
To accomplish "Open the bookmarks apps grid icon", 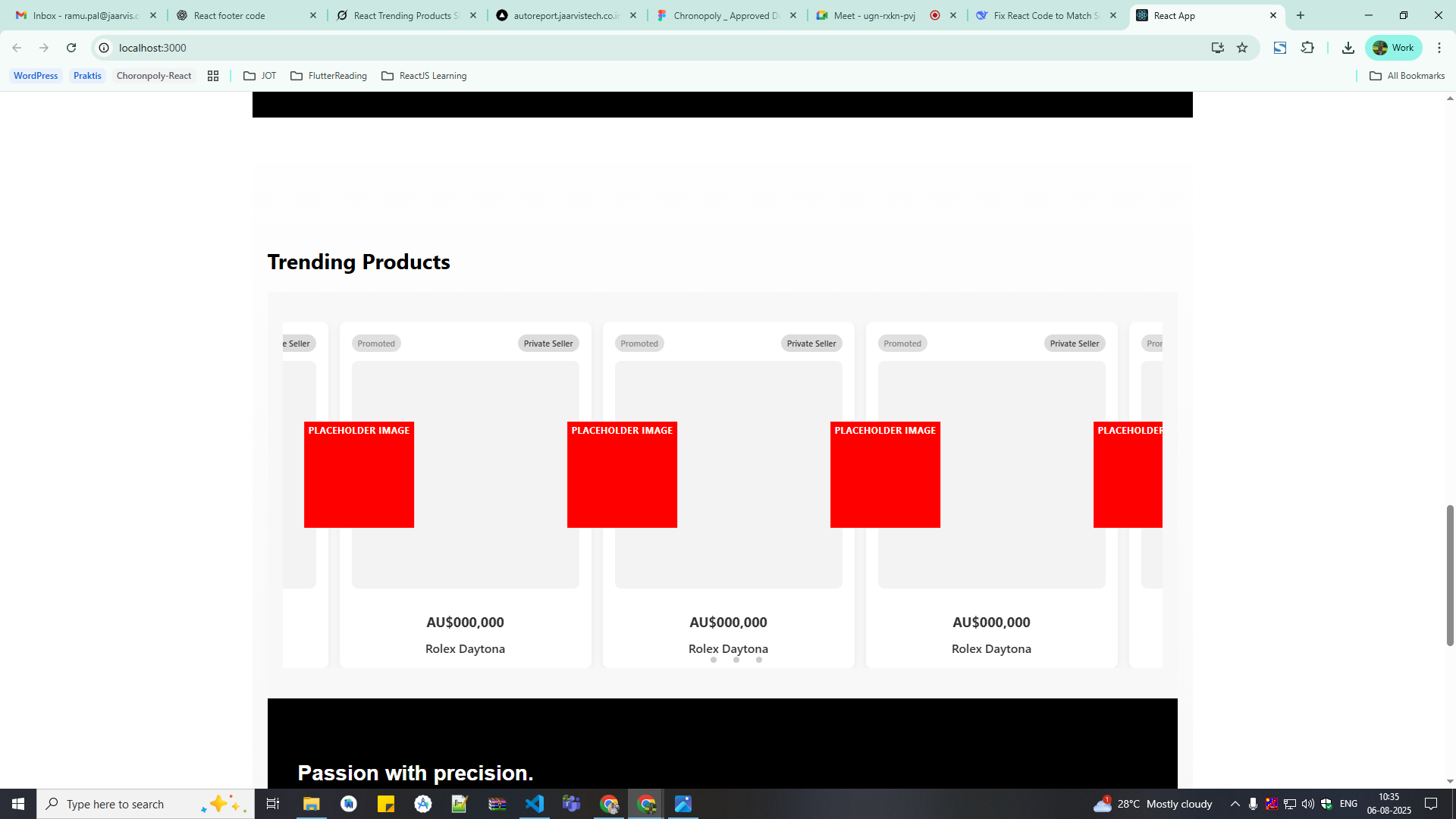I will point(213,76).
